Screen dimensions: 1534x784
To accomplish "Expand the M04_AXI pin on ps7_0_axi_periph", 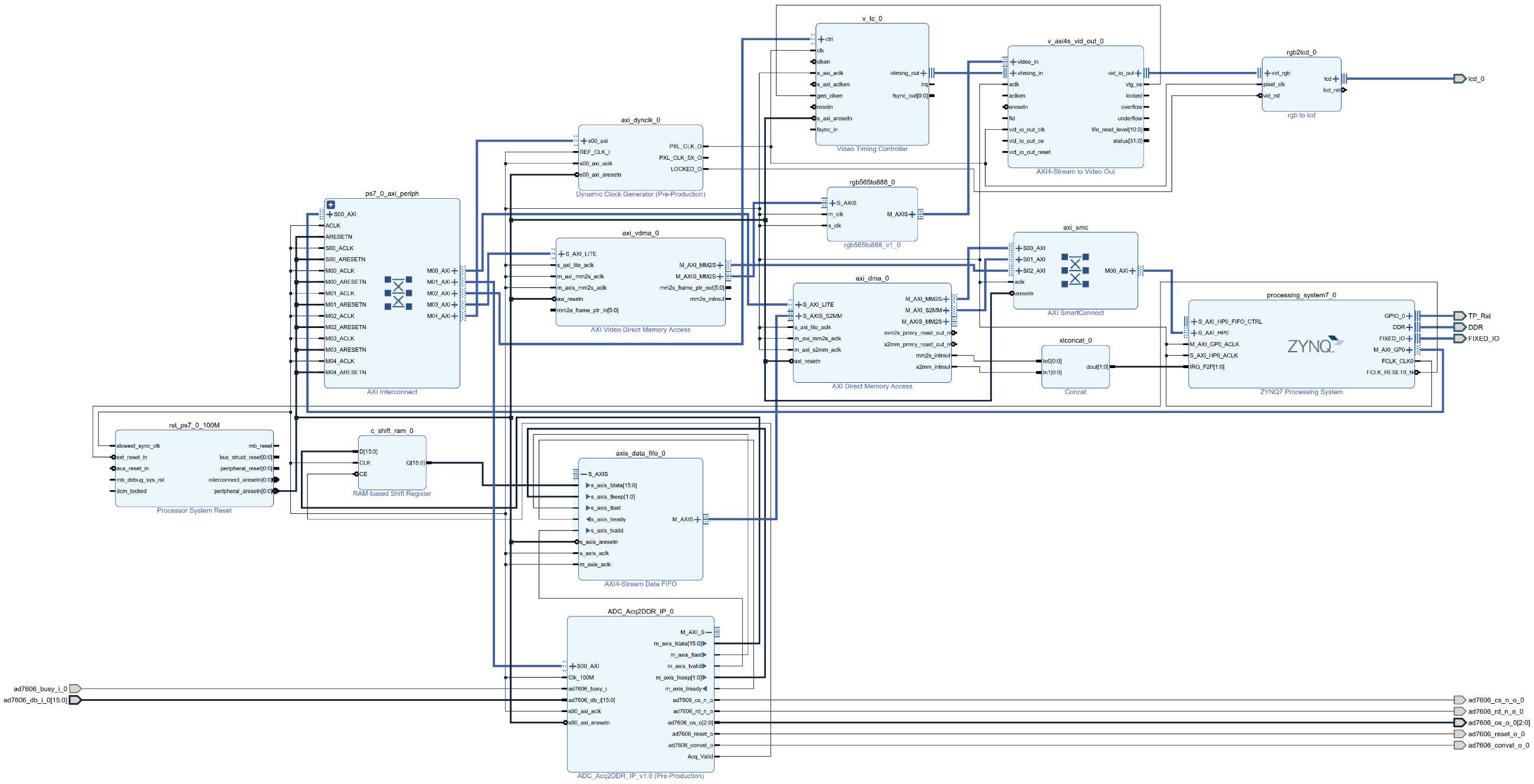I will coord(455,316).
